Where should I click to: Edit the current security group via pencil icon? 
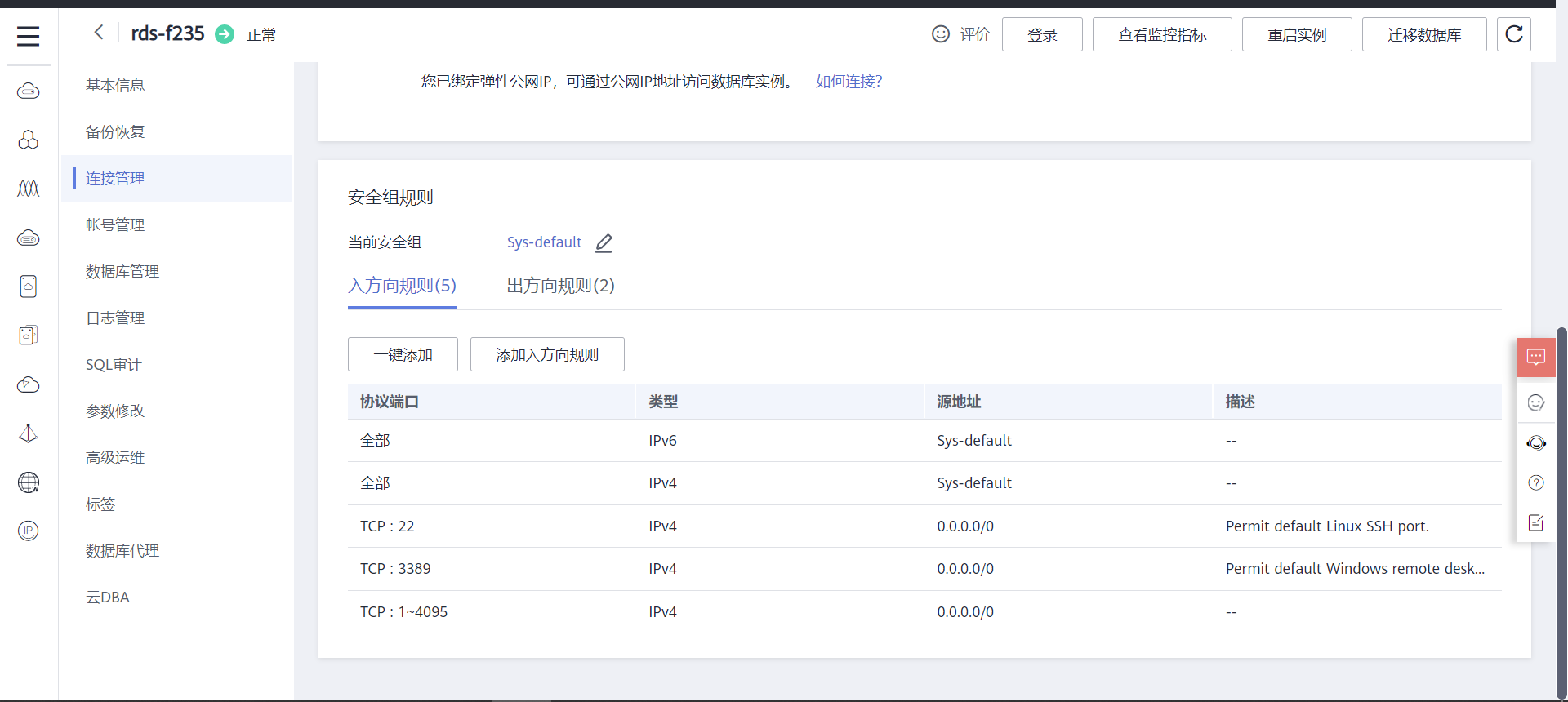604,243
